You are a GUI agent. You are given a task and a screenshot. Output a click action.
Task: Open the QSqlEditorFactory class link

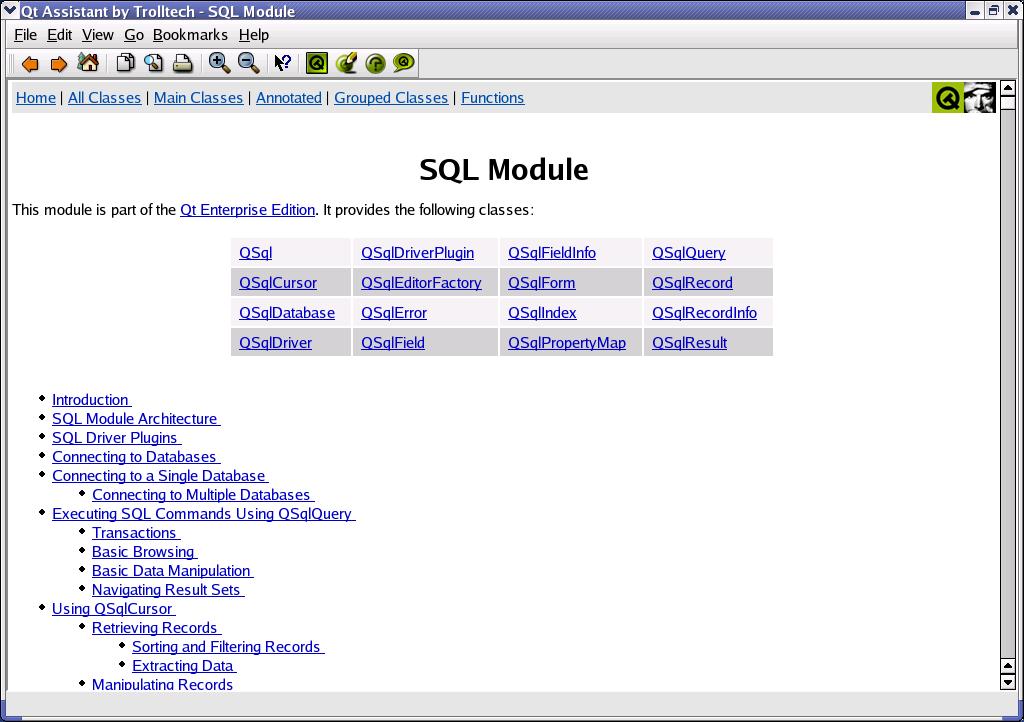pyautogui.click(x=421, y=283)
